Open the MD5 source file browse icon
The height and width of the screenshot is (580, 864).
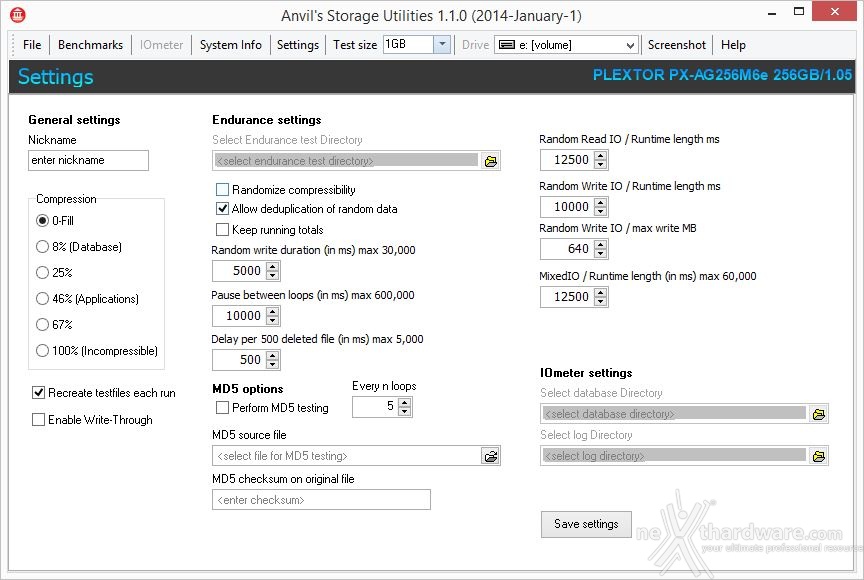coord(490,456)
